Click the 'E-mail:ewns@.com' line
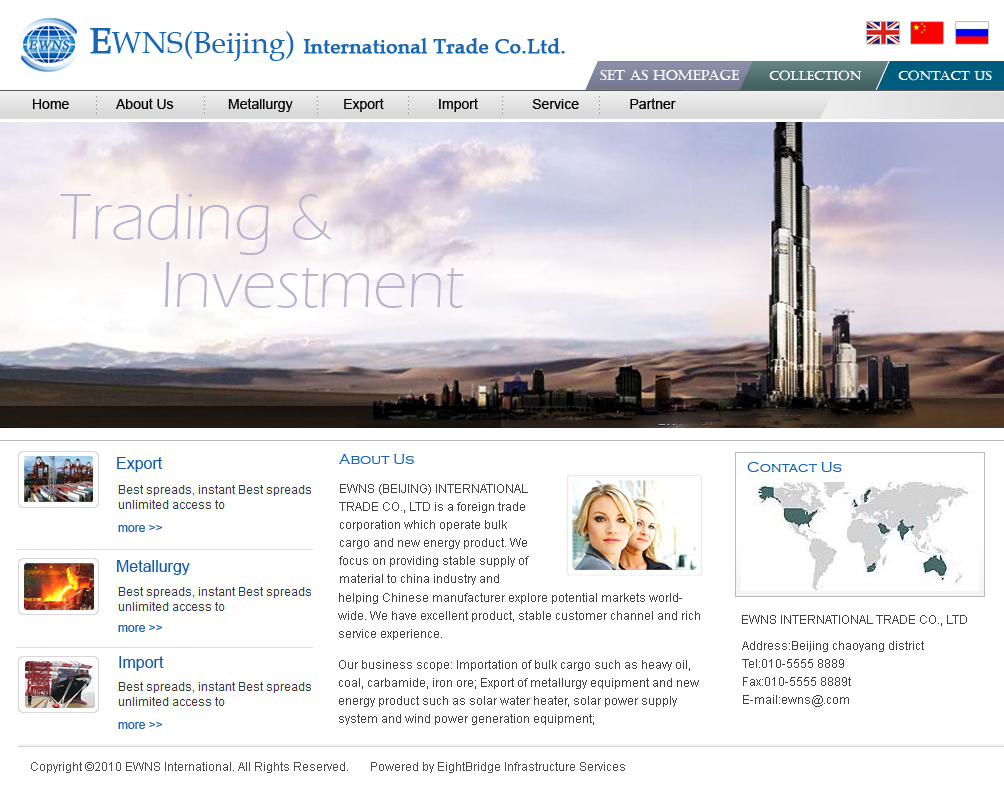Image resolution: width=1004 pixels, height=791 pixels. click(796, 700)
